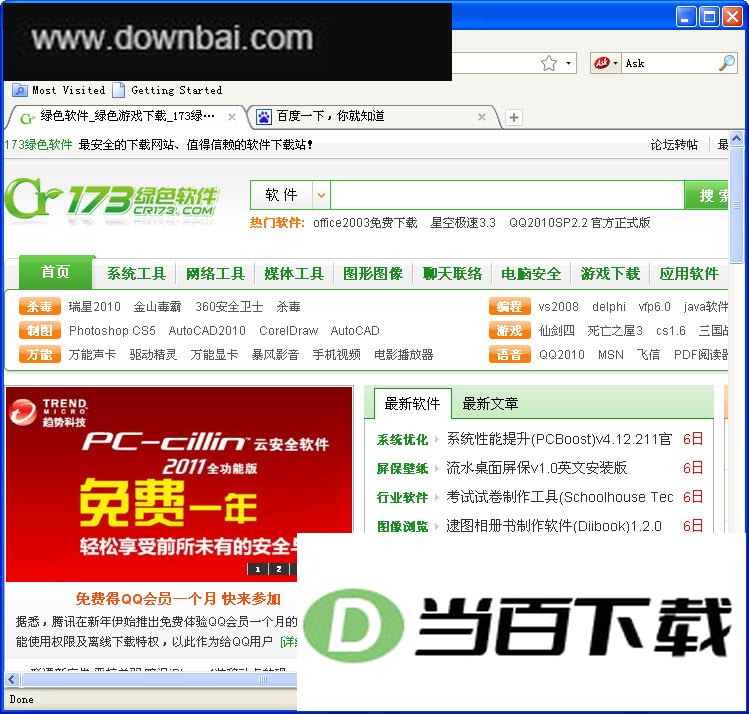
Task: Click the magnifier icon in Ask search box
Action: click(727, 63)
